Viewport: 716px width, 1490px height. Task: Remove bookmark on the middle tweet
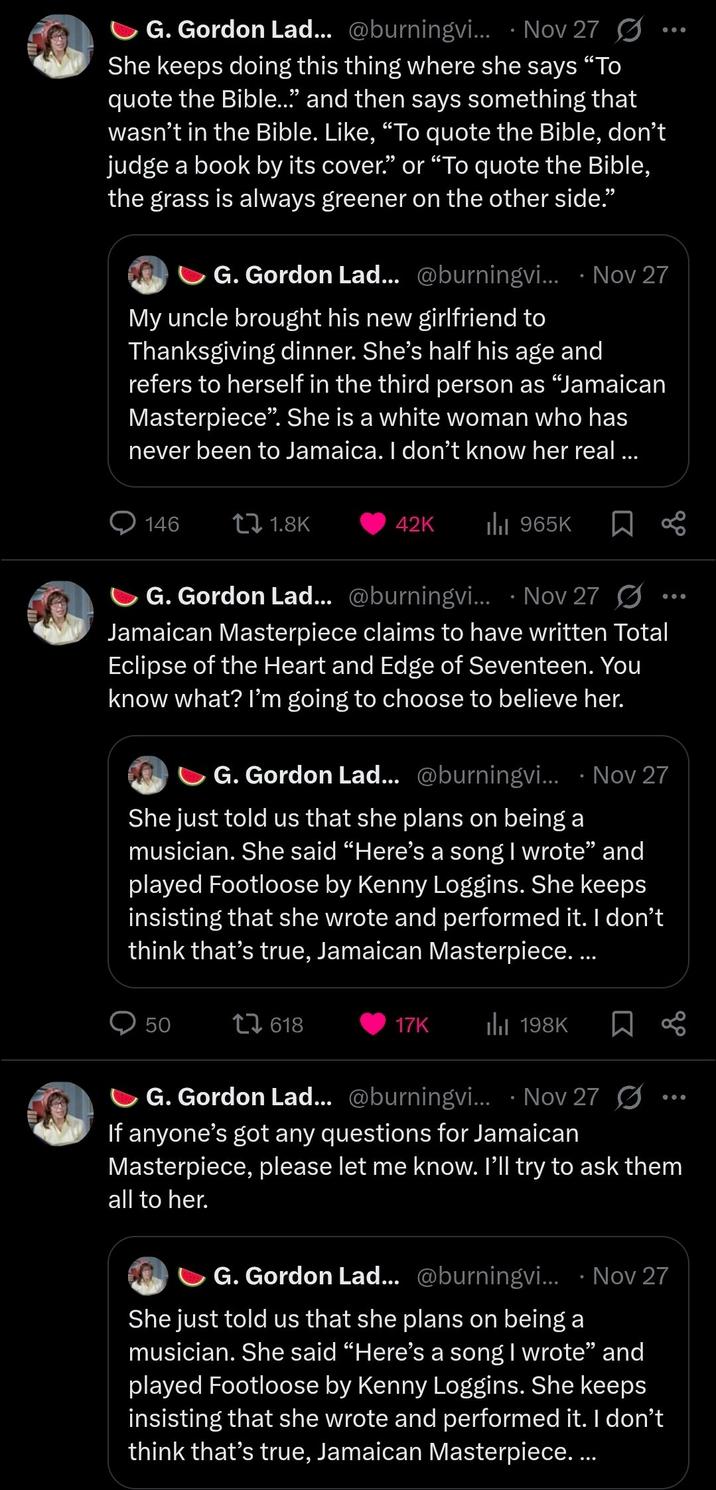pos(622,1024)
